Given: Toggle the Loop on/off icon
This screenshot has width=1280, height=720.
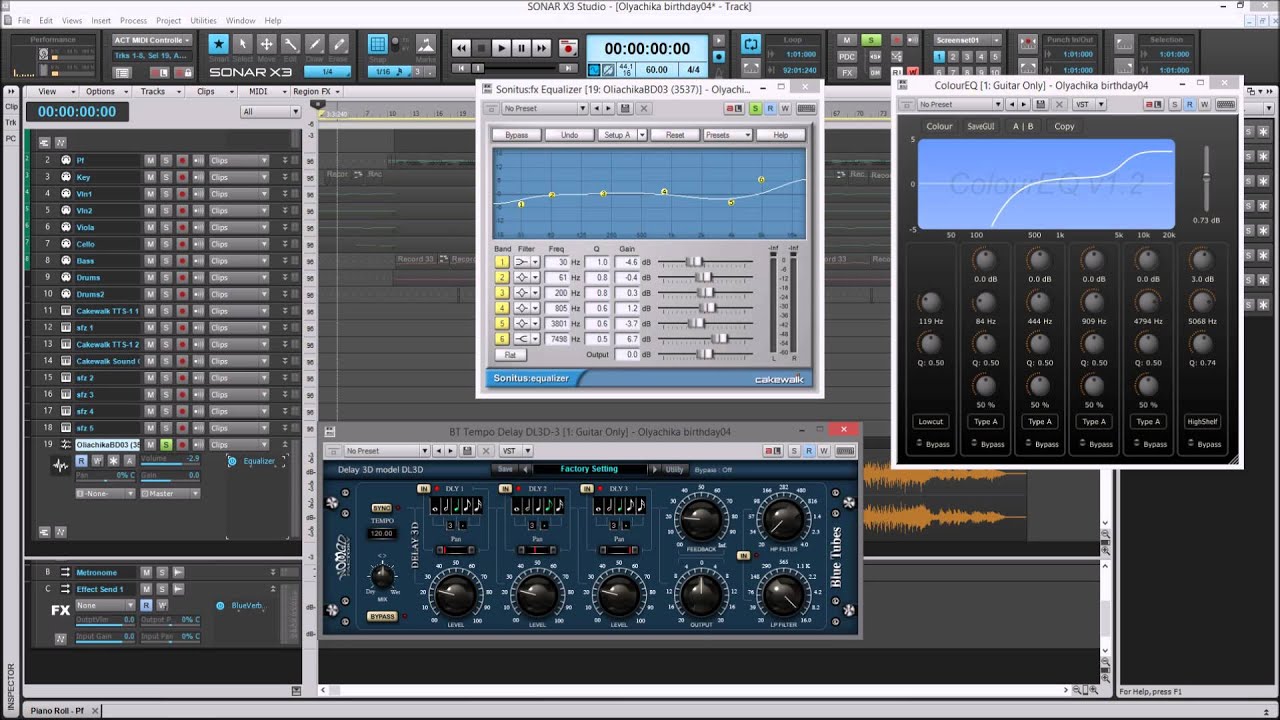Looking at the screenshot, I should [751, 44].
